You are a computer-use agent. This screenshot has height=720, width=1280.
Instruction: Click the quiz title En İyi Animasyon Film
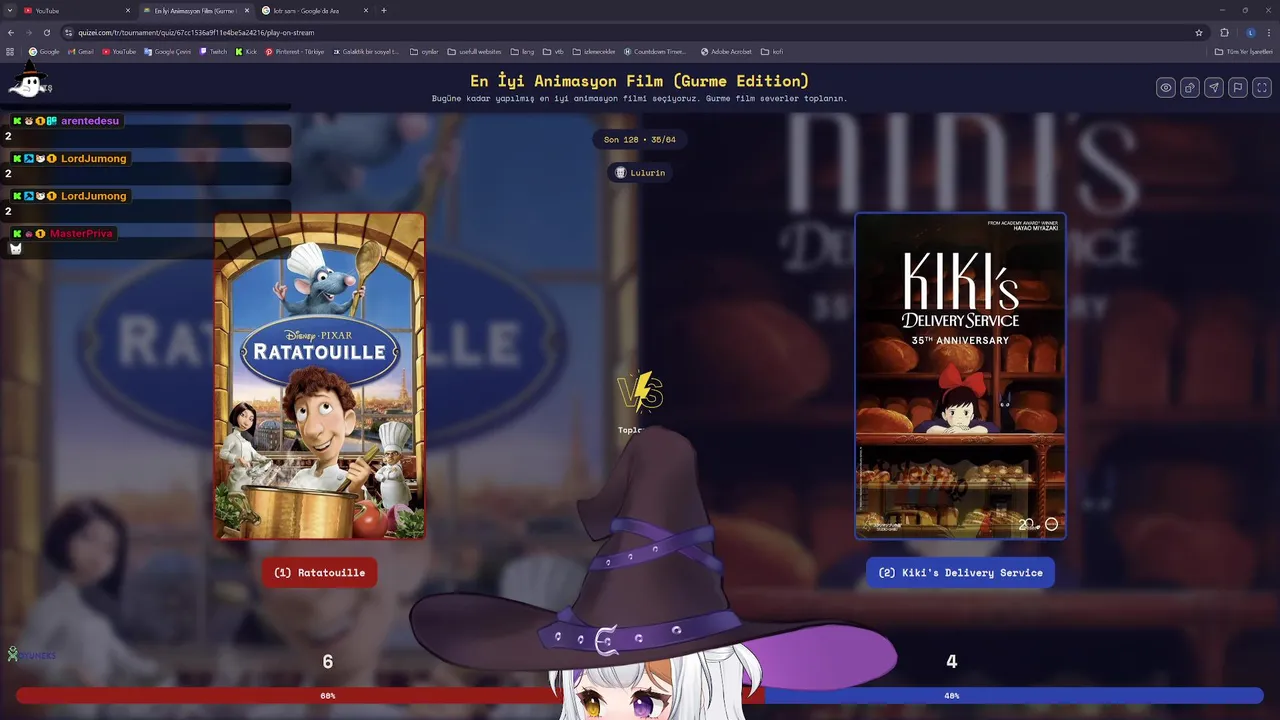click(x=640, y=81)
